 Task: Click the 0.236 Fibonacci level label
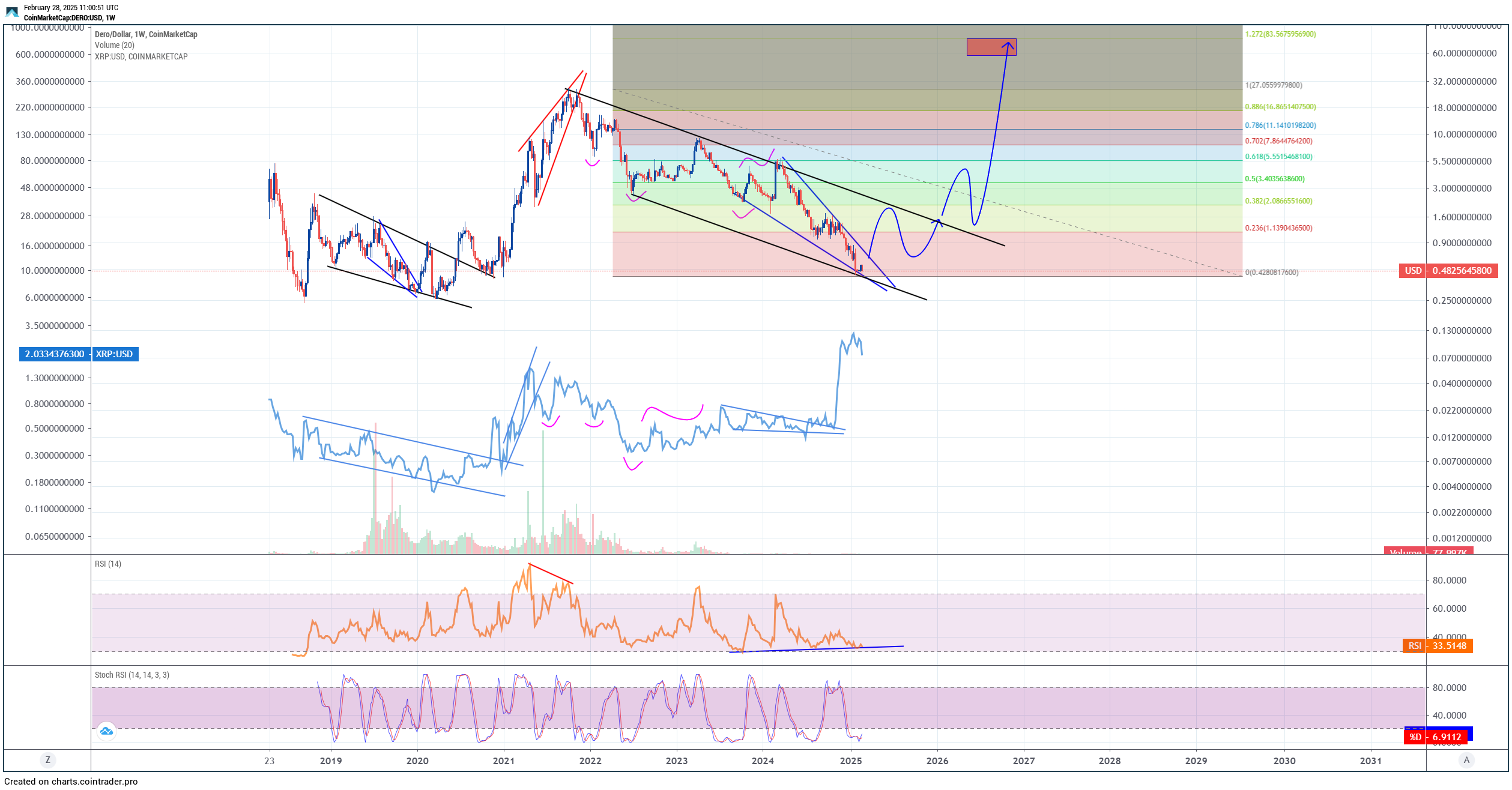tap(1278, 228)
